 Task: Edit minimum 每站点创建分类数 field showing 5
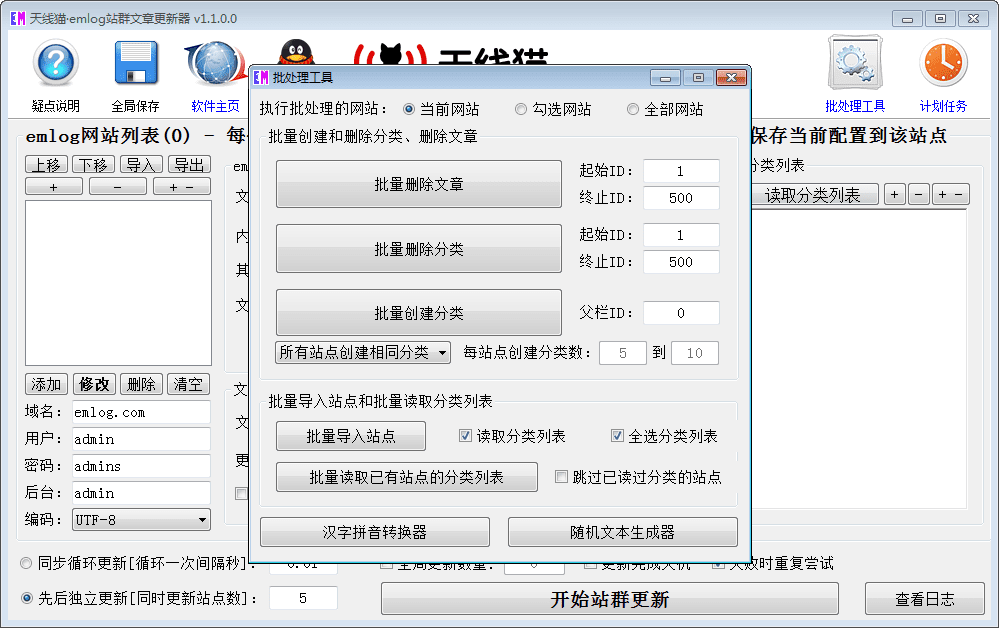pyautogui.click(x=623, y=353)
